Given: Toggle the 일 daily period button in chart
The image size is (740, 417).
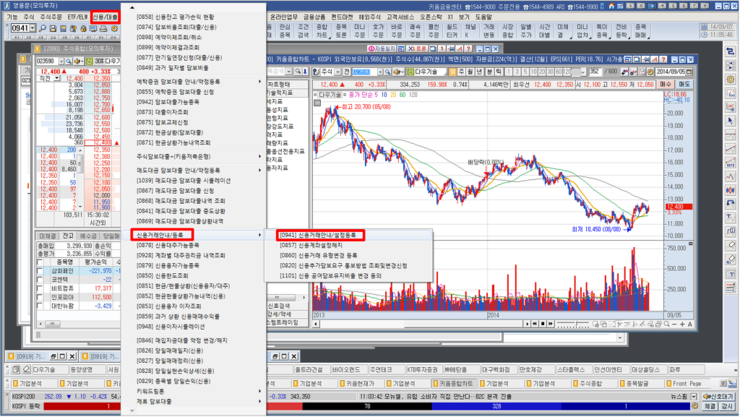Looking at the screenshot, I should (x=453, y=72).
